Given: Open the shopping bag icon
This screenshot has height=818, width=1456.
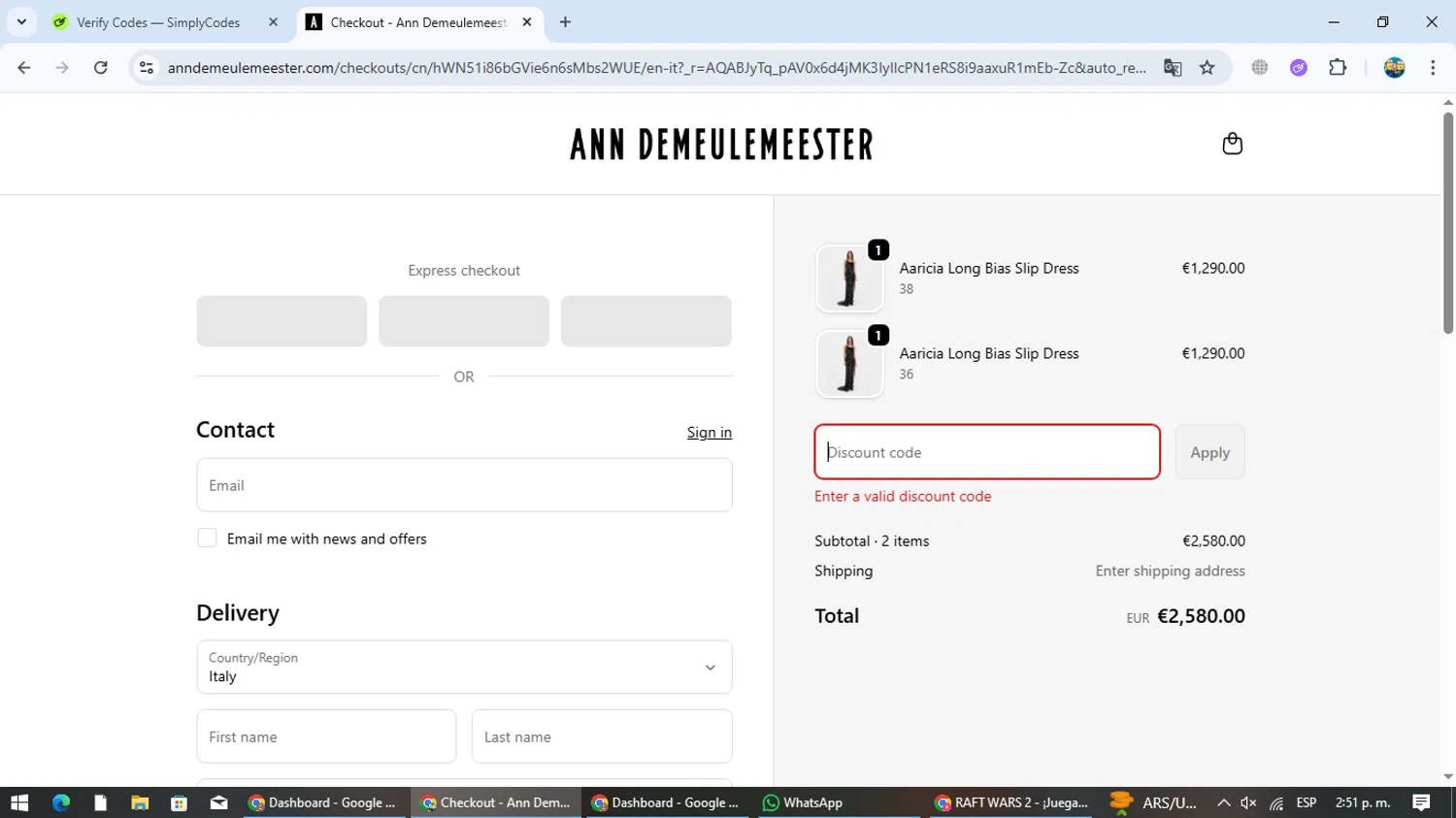Looking at the screenshot, I should tap(1232, 144).
